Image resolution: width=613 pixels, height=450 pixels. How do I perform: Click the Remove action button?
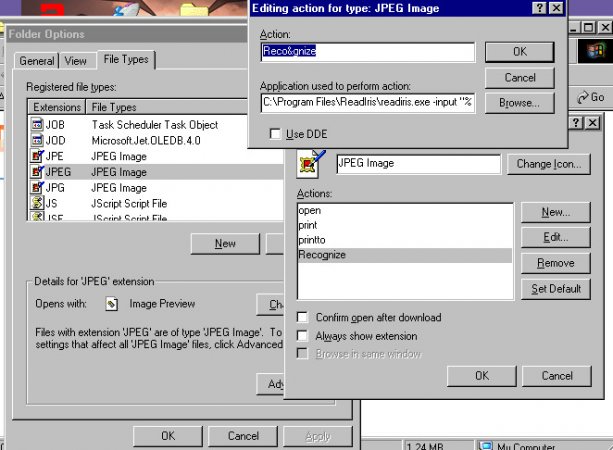[556, 263]
